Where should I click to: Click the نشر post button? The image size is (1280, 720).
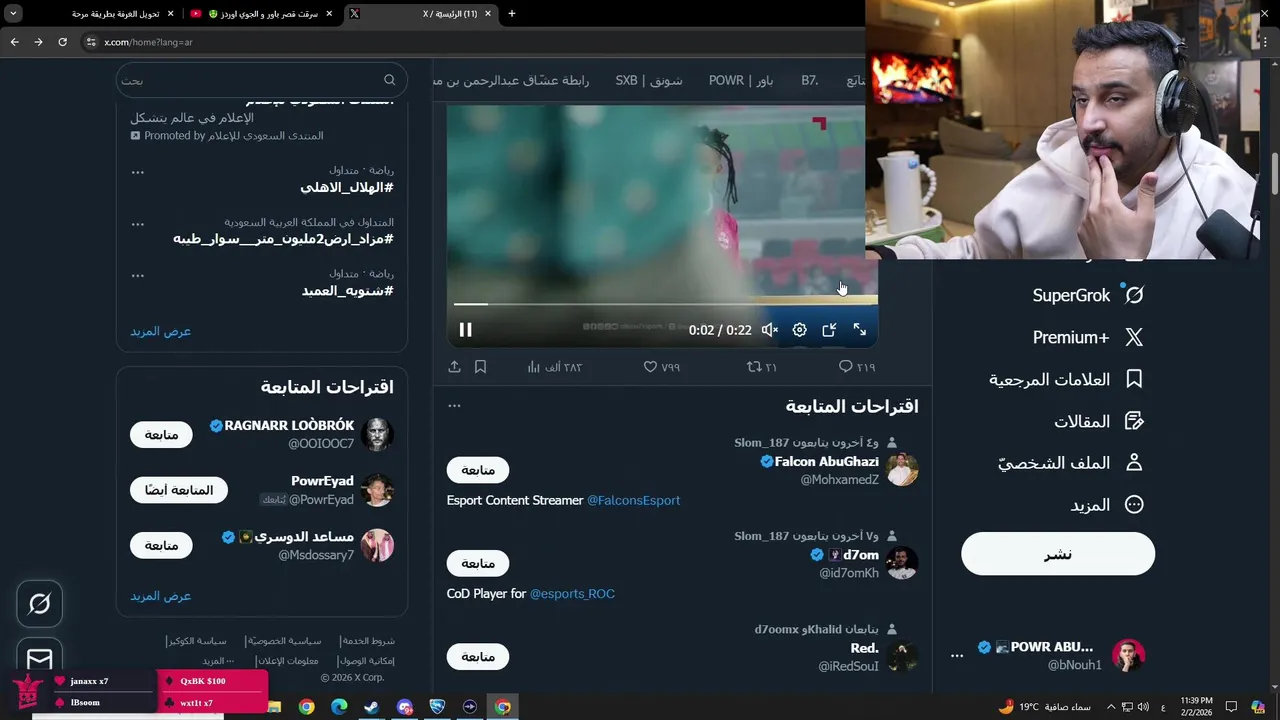click(x=1058, y=554)
